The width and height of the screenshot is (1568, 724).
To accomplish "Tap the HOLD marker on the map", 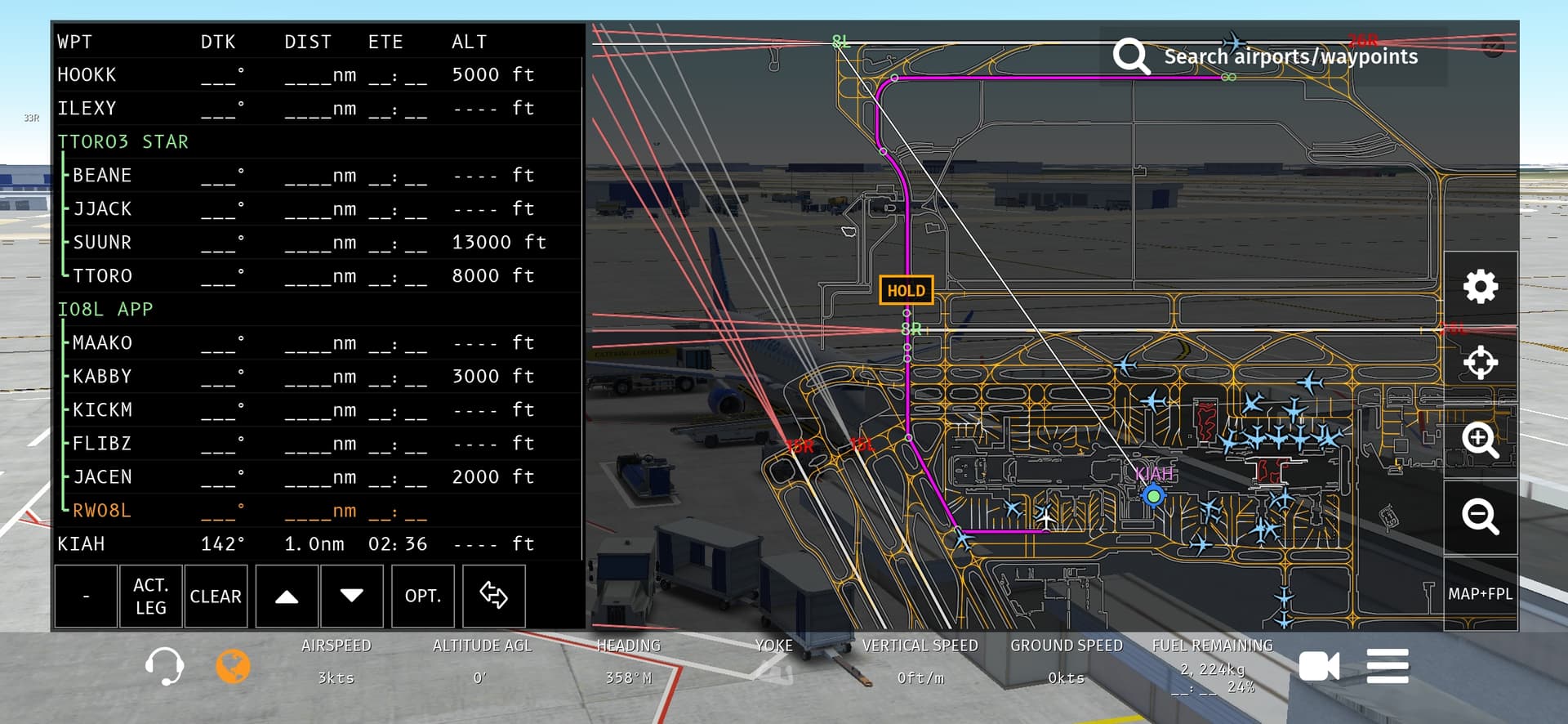I will 906,290.
